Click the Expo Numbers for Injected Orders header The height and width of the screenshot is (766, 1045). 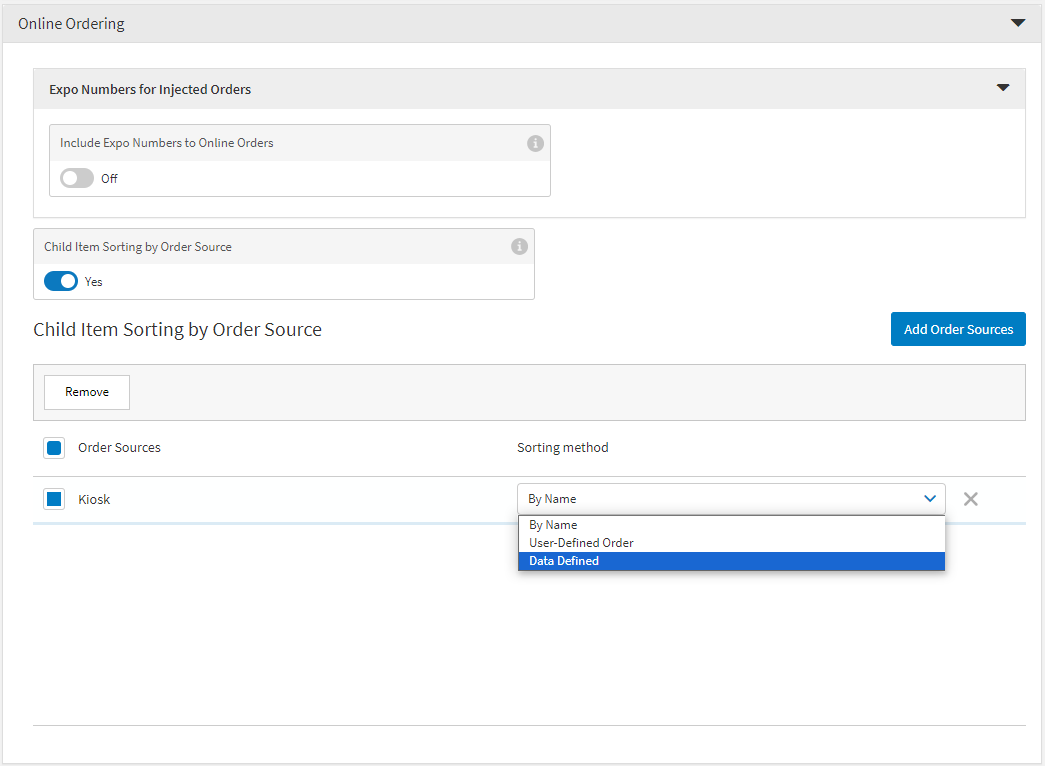point(150,89)
